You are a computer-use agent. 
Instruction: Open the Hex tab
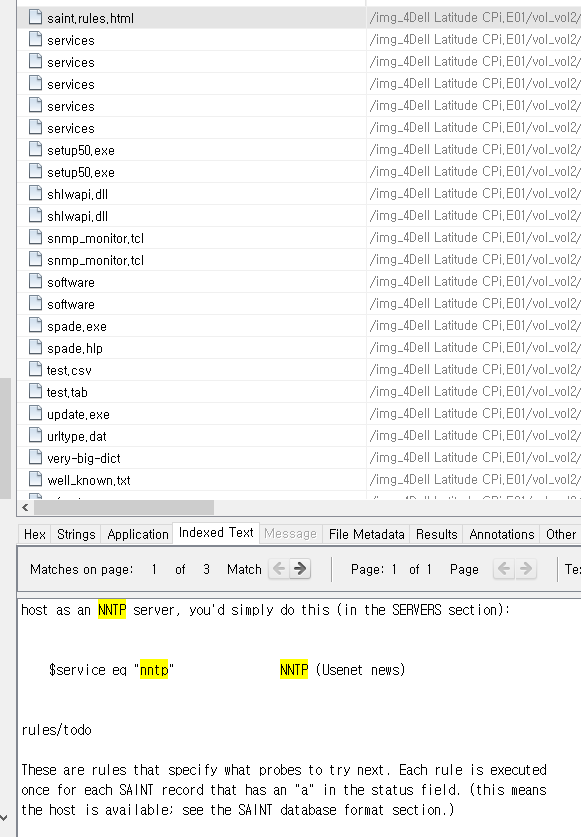pos(35,534)
